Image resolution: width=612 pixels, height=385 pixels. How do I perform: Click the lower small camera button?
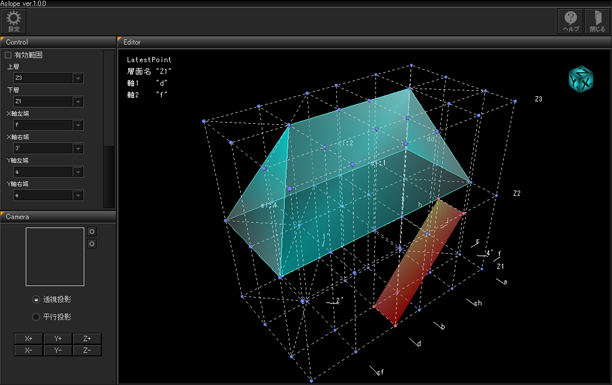tap(92, 244)
